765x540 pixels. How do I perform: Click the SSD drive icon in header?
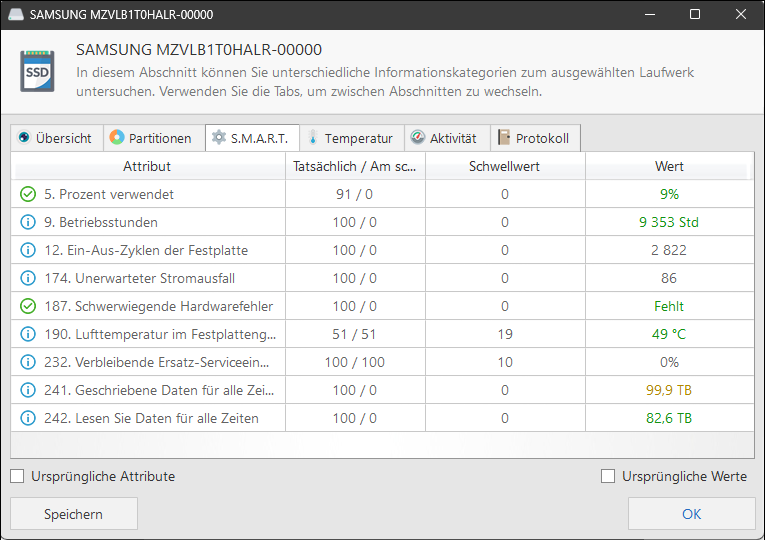(38, 69)
